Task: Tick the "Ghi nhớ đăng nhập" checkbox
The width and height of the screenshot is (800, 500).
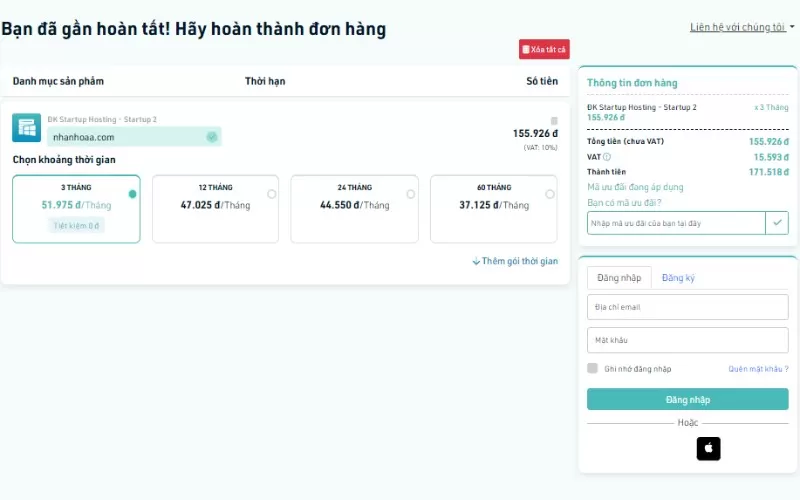Action: tap(593, 369)
